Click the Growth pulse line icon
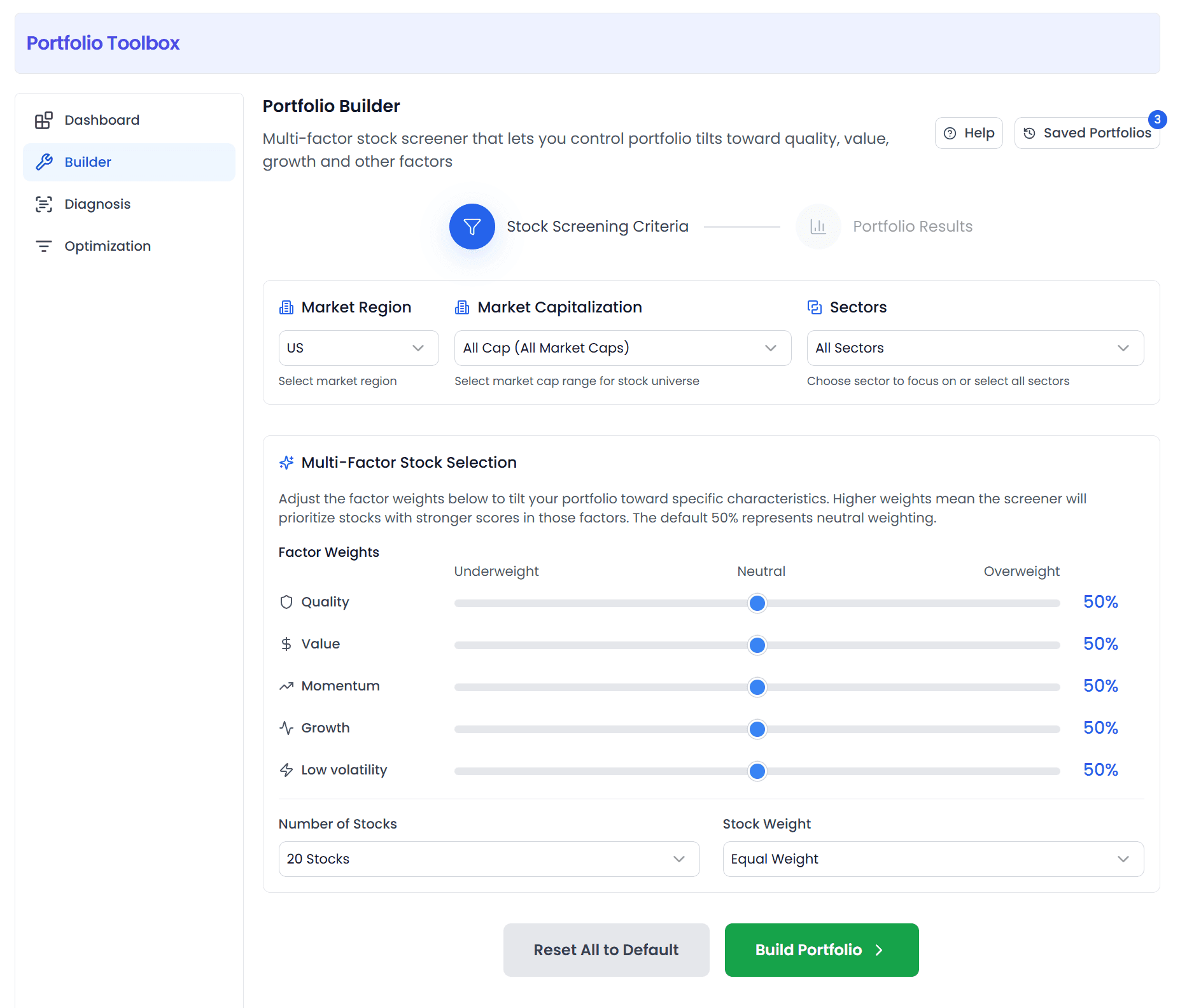 tap(286, 728)
